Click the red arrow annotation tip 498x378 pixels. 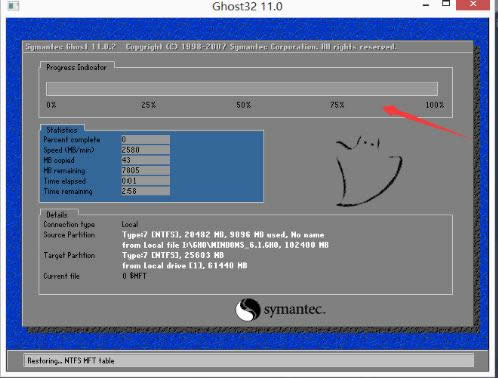[x=386, y=108]
